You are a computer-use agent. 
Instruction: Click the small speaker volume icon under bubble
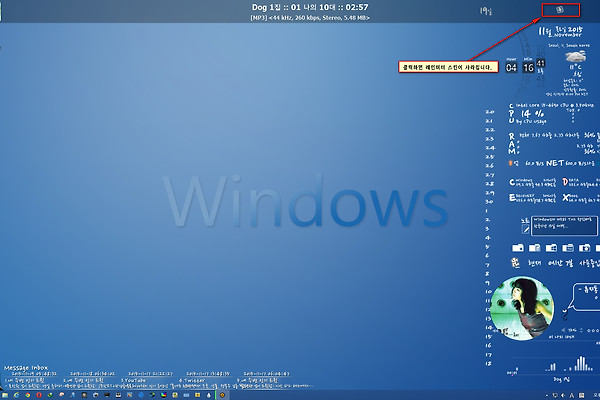(x=564, y=330)
